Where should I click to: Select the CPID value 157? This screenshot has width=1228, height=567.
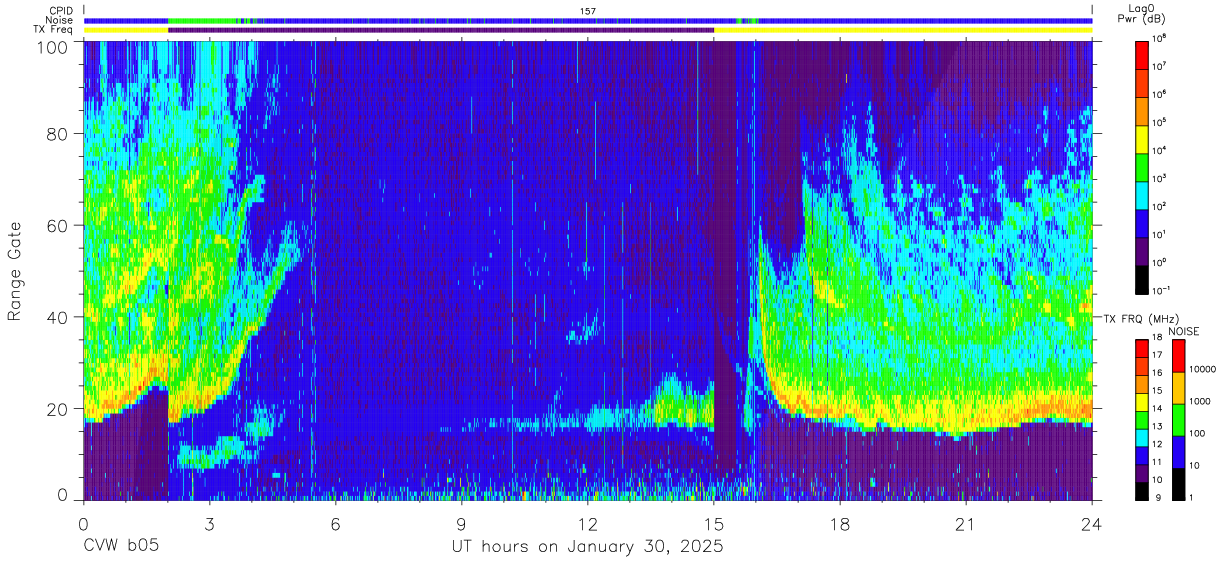click(588, 10)
